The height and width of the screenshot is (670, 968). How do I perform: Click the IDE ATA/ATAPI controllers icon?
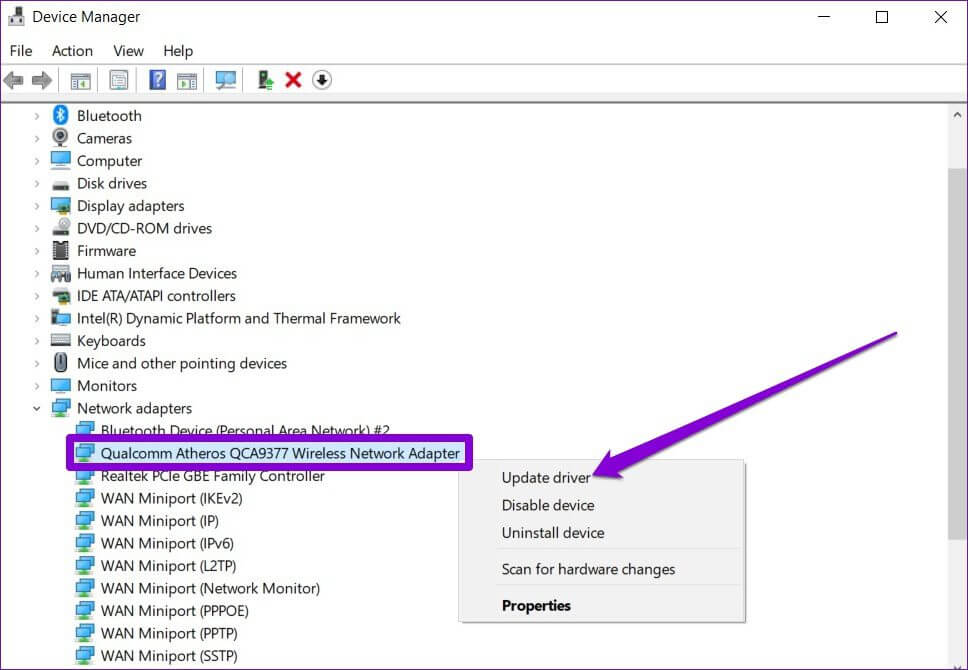pos(60,296)
